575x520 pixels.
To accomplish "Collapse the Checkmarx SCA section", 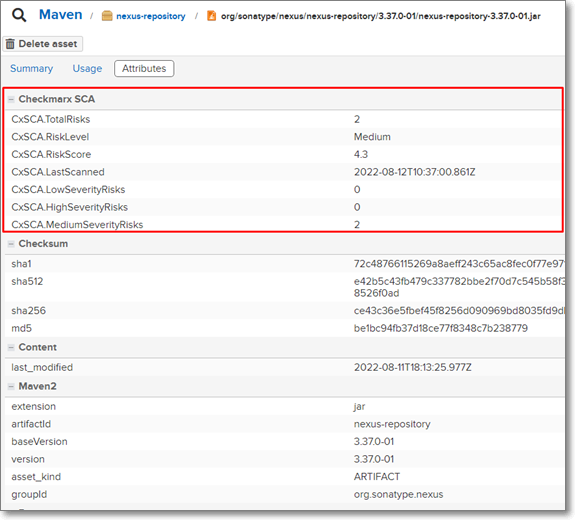I will tap(11, 99).
